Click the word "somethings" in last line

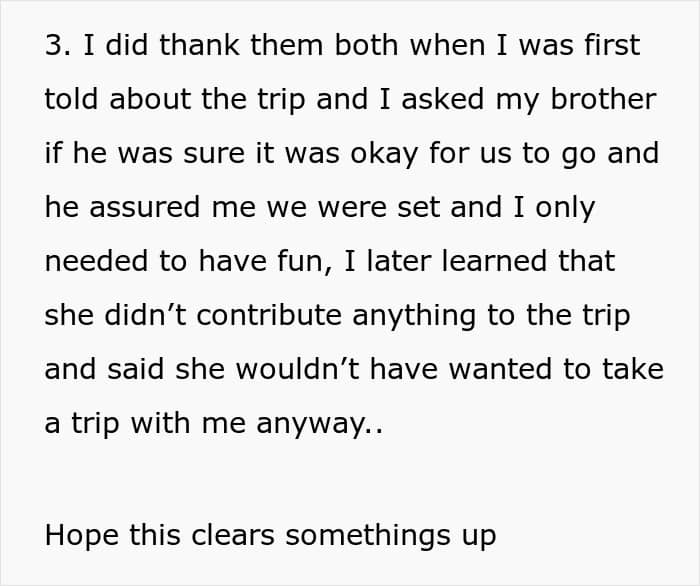click(x=368, y=537)
